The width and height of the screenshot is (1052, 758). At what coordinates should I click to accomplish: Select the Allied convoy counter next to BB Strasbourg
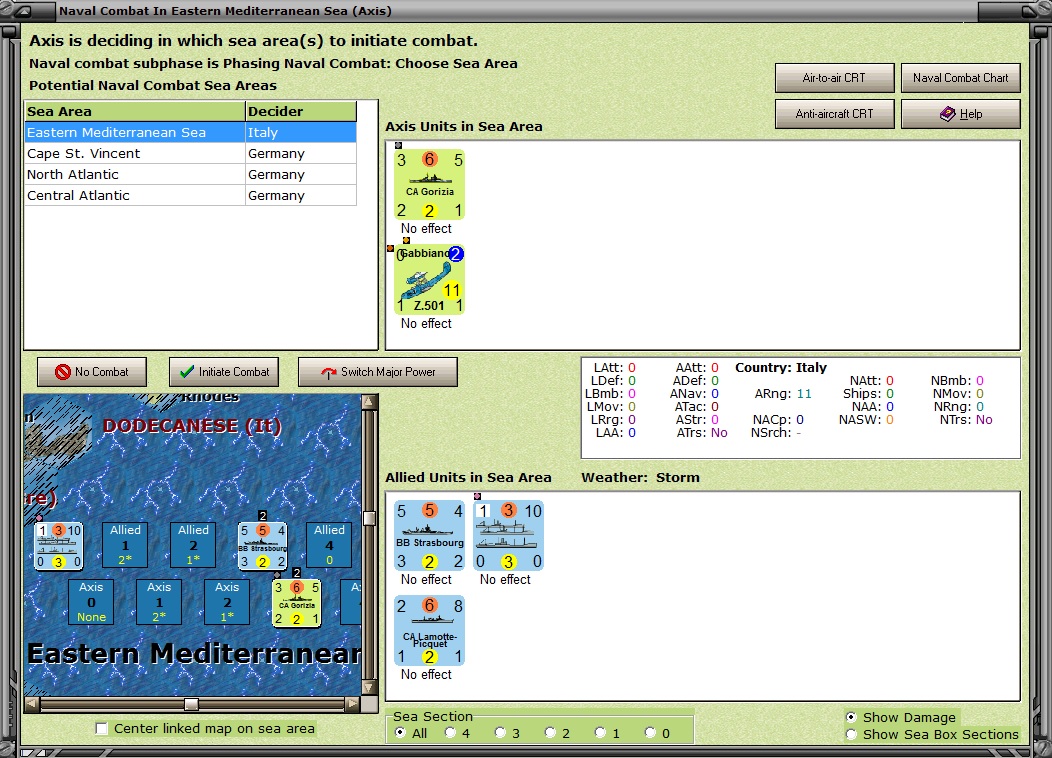(508, 535)
